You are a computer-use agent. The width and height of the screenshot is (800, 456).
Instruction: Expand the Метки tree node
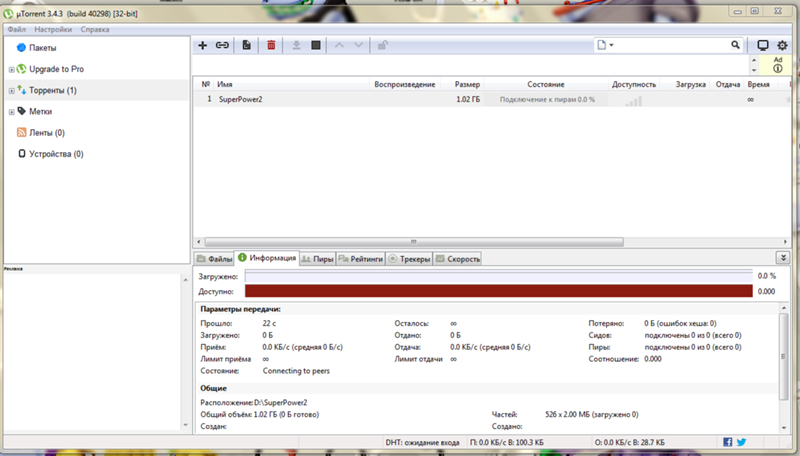pyautogui.click(x=11, y=112)
